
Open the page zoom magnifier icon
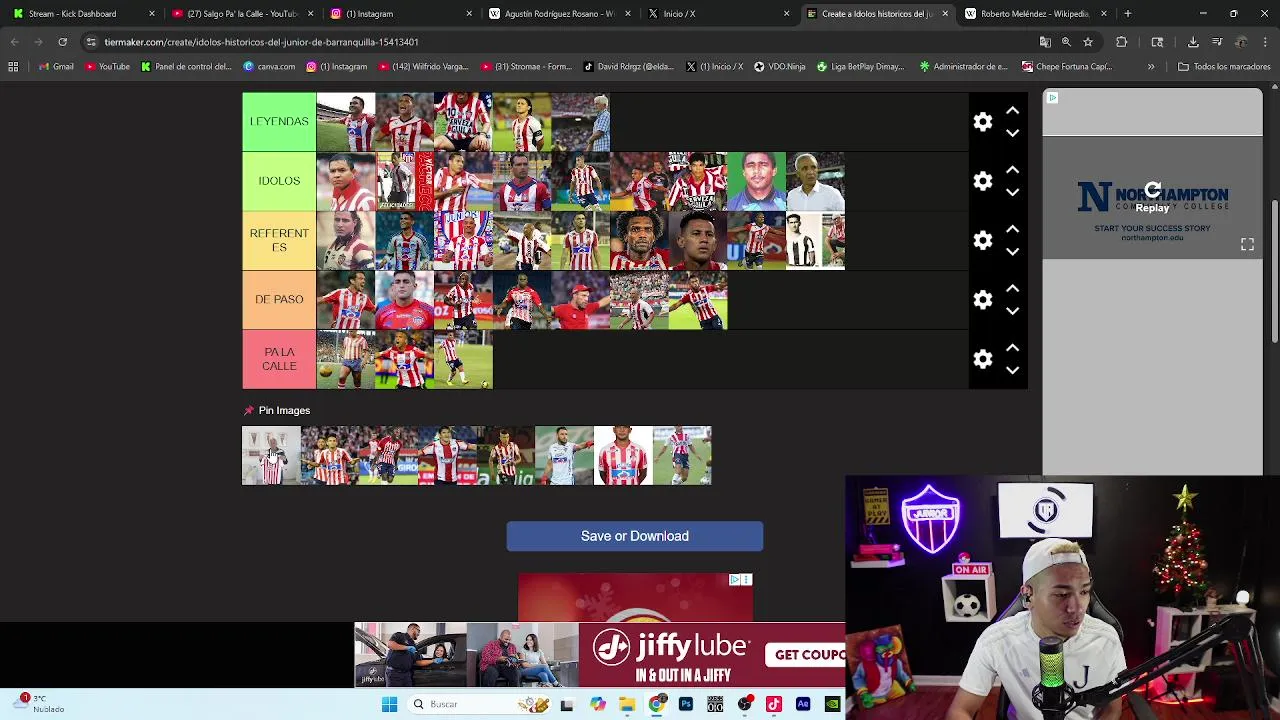1066,42
